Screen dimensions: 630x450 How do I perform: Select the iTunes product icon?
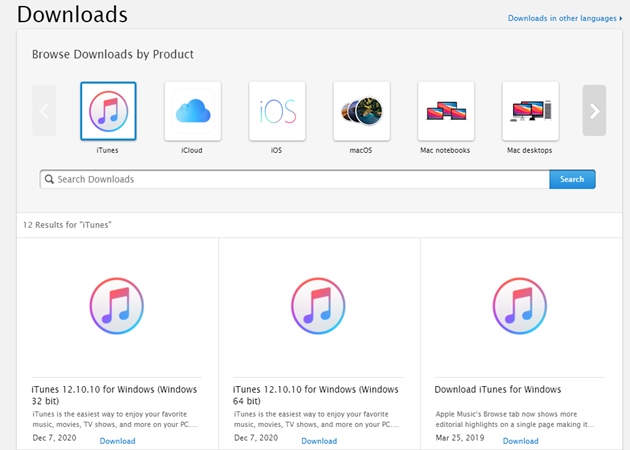tap(108, 111)
